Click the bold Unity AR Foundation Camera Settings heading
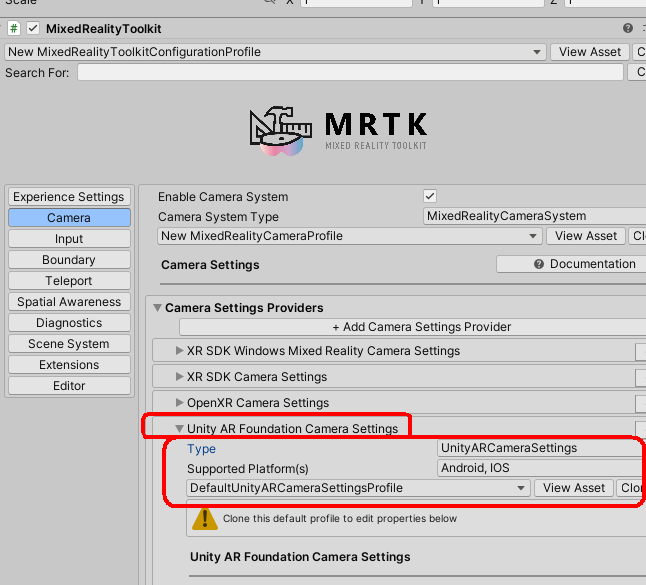This screenshot has width=646, height=585. pos(300,557)
